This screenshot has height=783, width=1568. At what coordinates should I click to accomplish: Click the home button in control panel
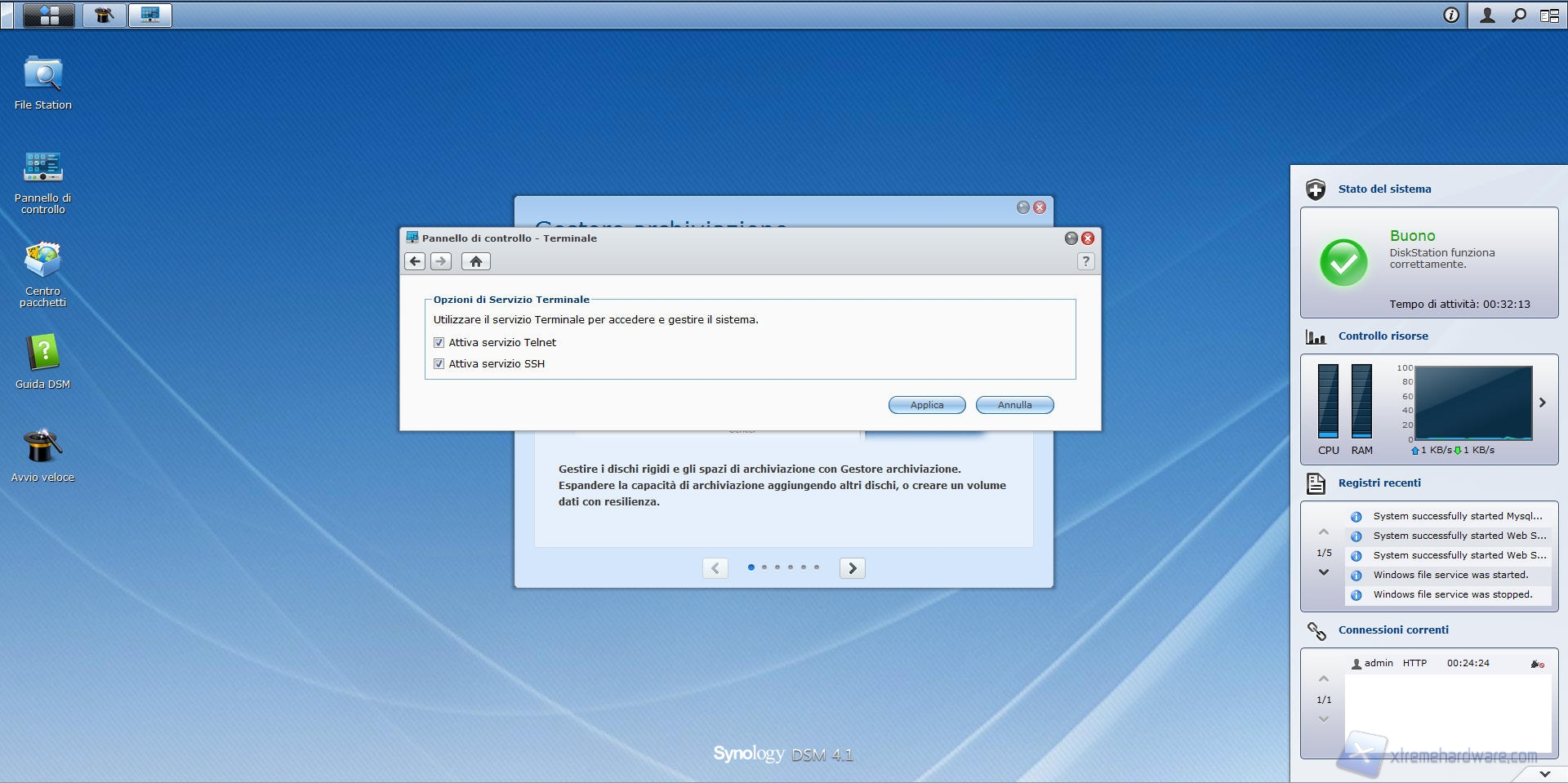tap(475, 261)
